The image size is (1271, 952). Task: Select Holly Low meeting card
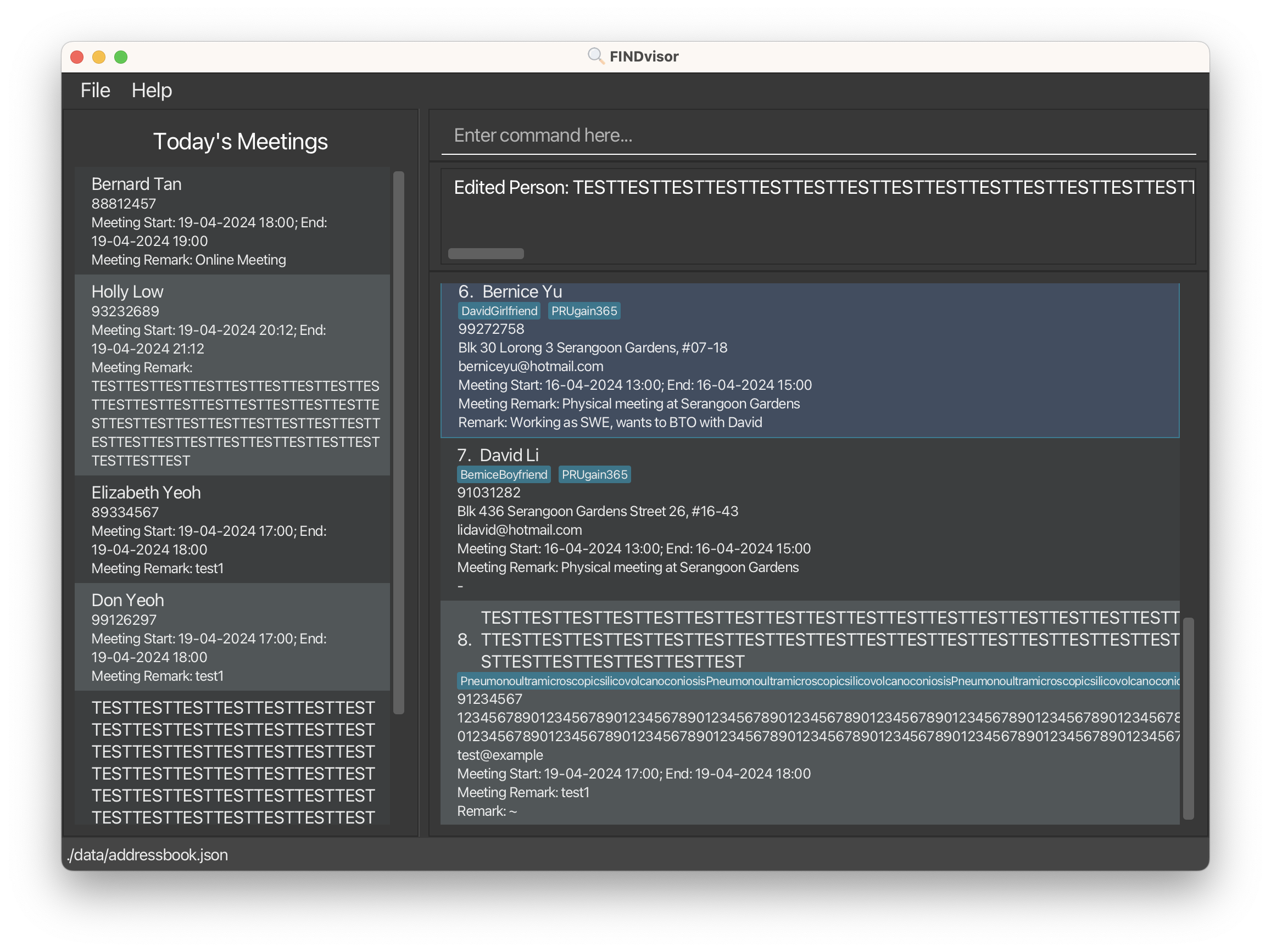232,375
